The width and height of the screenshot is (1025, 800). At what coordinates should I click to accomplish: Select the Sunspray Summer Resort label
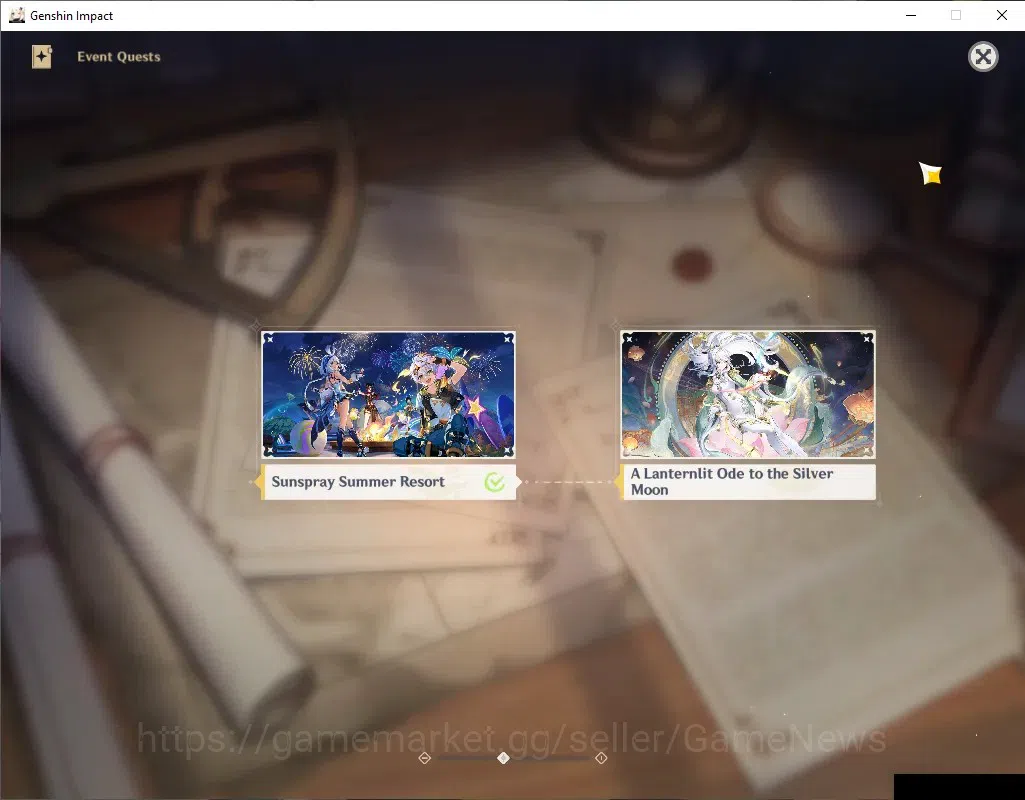[x=388, y=482]
